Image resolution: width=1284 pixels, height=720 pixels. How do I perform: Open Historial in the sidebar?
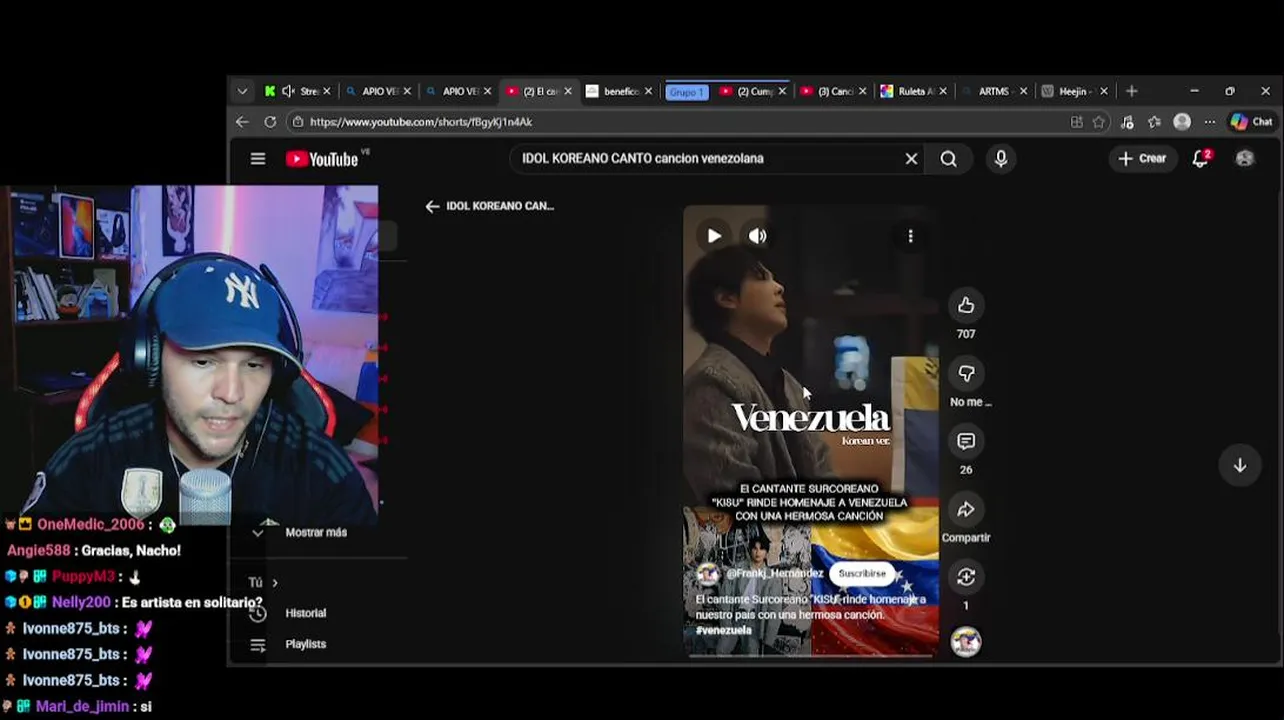coord(305,613)
